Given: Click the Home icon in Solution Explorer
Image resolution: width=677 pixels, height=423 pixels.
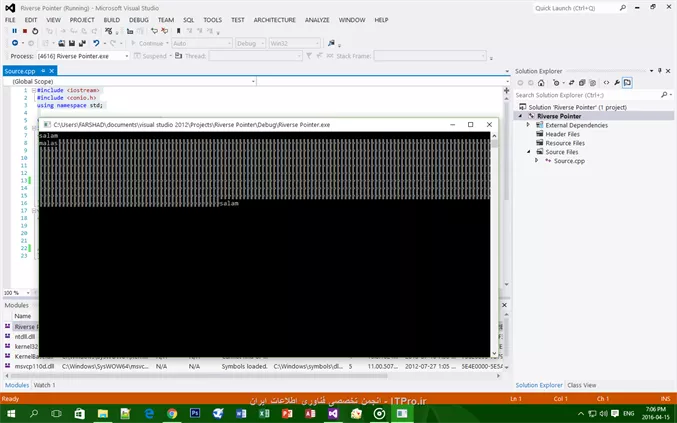Looking at the screenshot, I should (541, 83).
